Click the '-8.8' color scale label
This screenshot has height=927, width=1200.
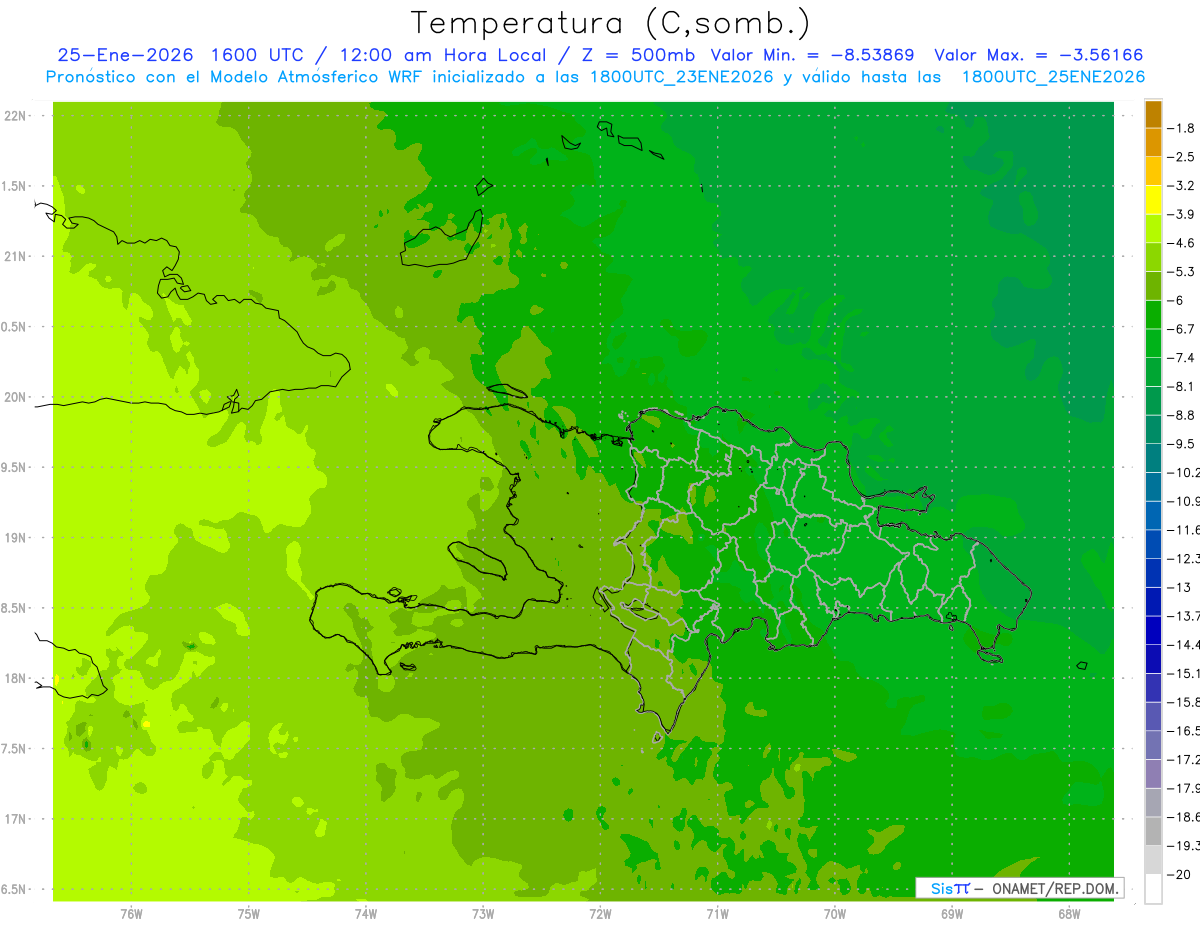coord(1181,415)
